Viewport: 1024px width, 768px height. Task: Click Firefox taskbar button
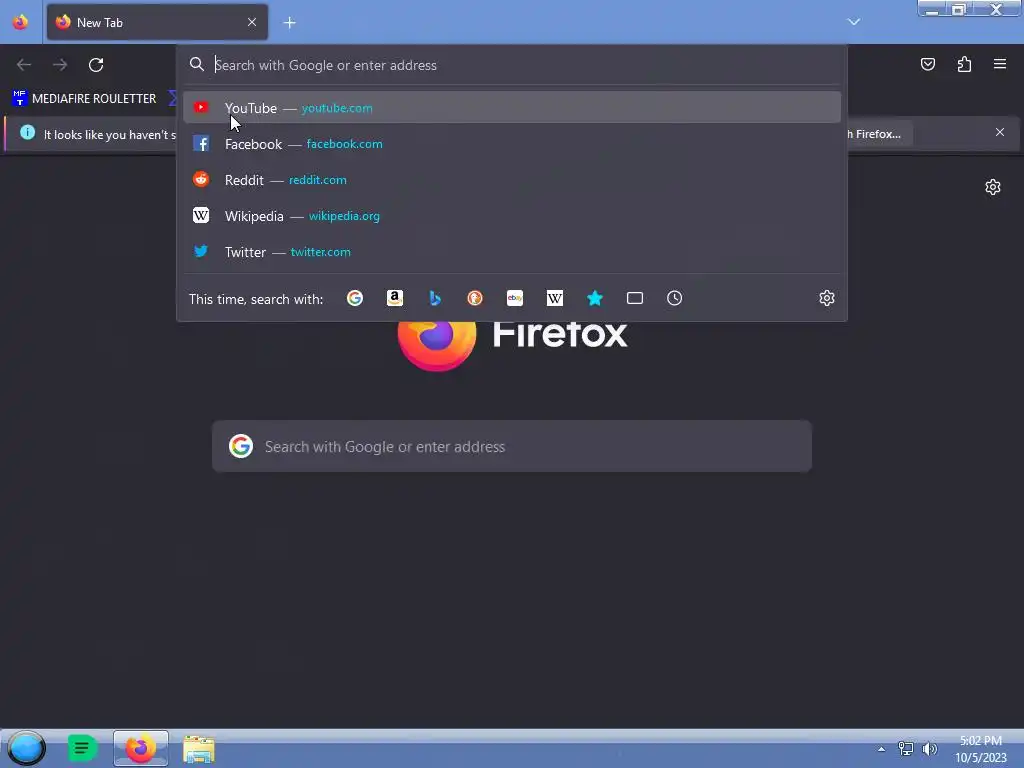click(x=141, y=748)
